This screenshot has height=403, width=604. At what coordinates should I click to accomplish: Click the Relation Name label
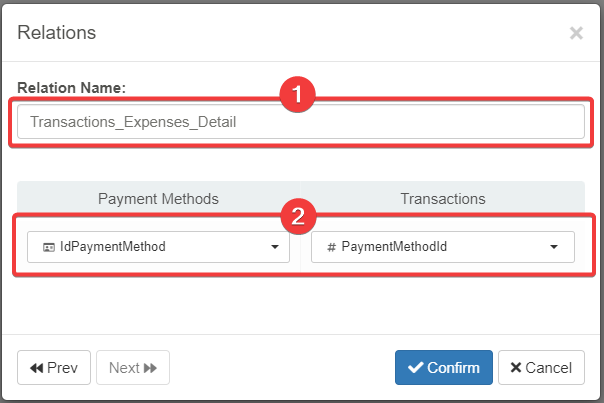71,88
